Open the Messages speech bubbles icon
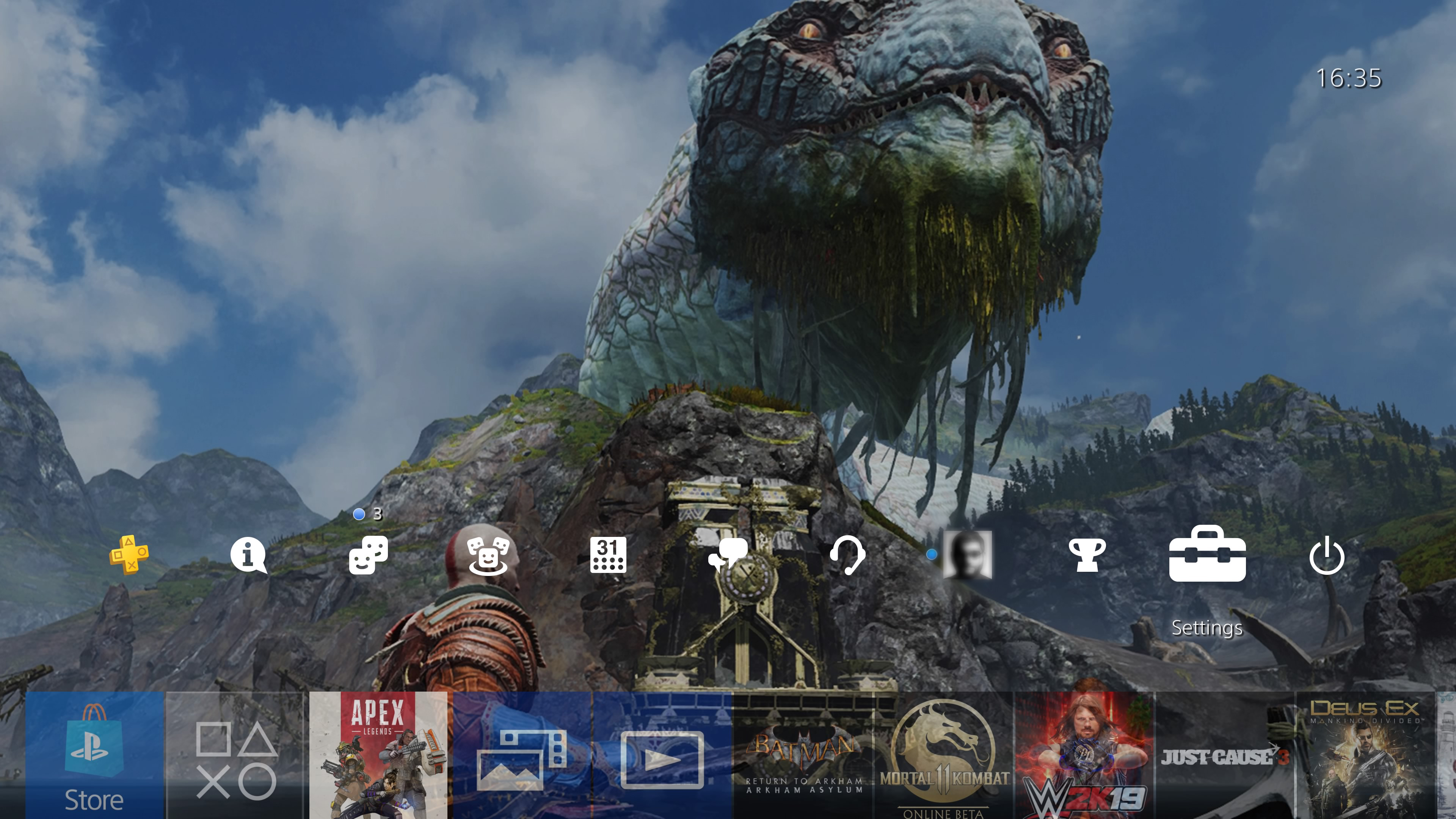This screenshot has height=819, width=1456. pos(728,555)
